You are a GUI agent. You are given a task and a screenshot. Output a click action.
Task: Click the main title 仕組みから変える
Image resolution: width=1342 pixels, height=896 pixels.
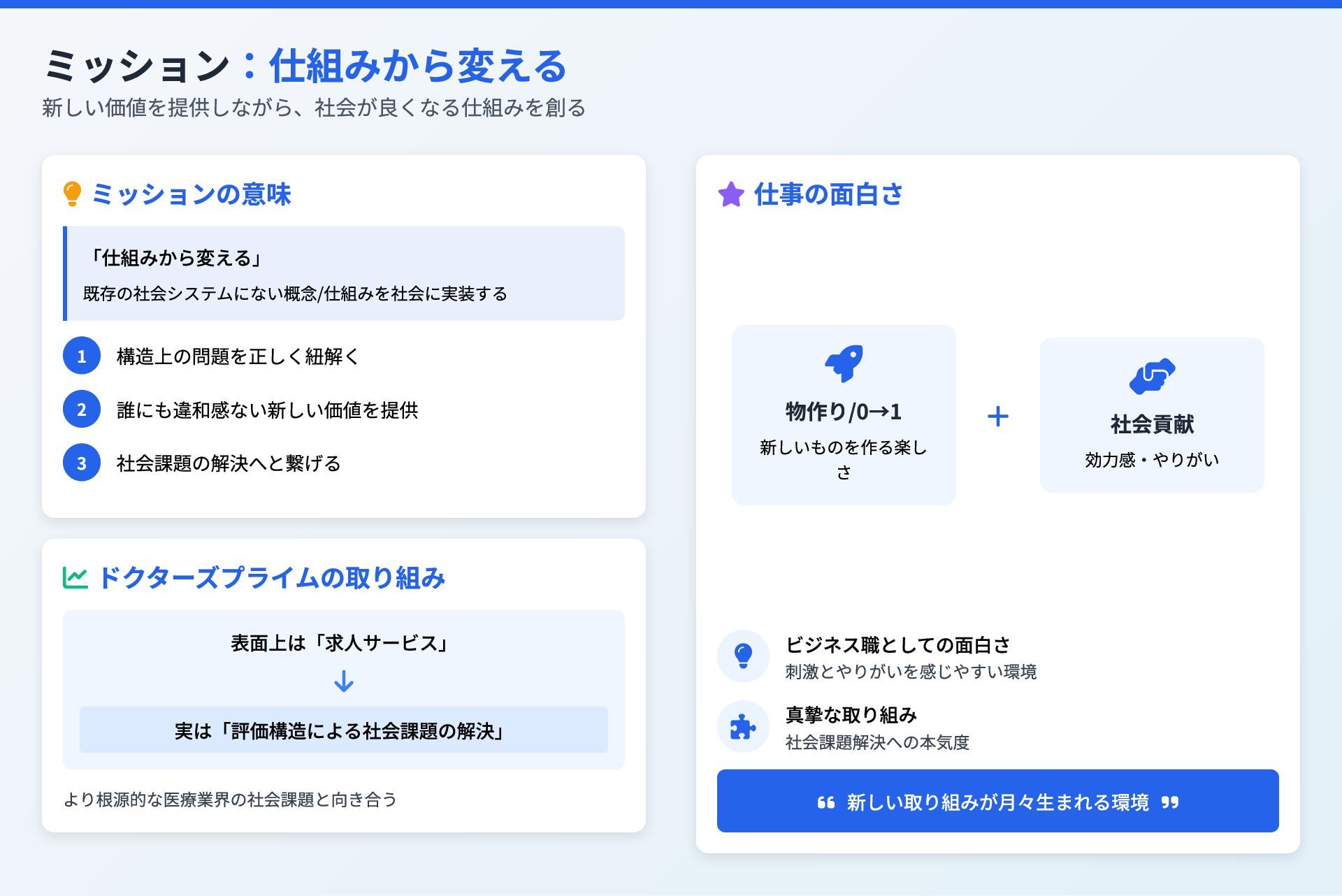click(417, 66)
